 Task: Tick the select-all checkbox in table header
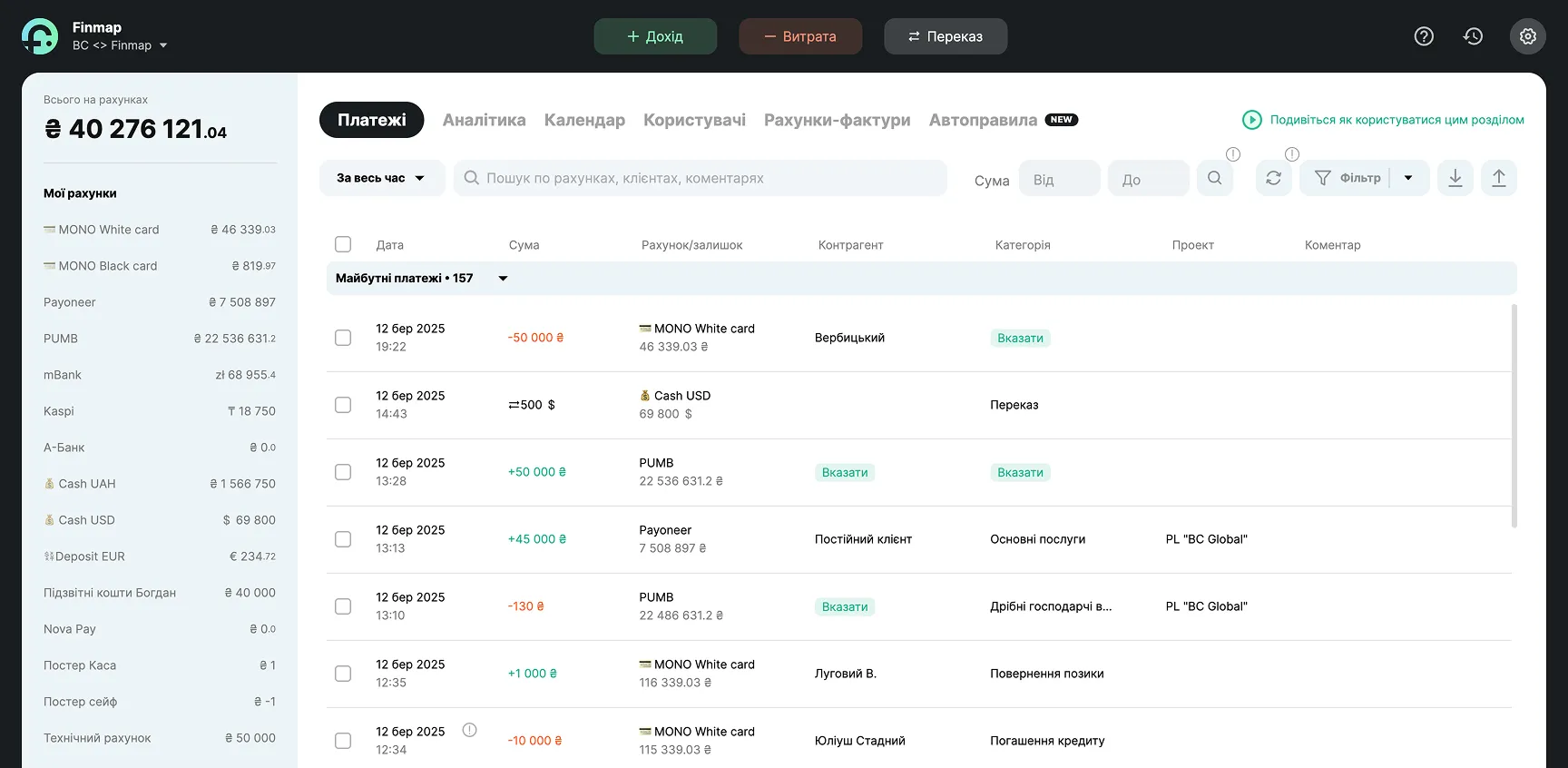343,244
